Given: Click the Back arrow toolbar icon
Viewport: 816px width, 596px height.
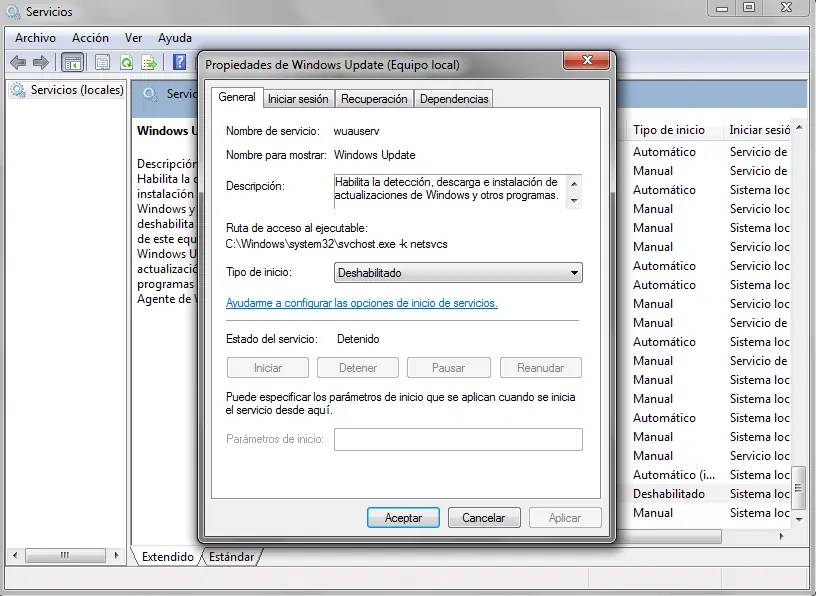Looking at the screenshot, I should (18, 63).
